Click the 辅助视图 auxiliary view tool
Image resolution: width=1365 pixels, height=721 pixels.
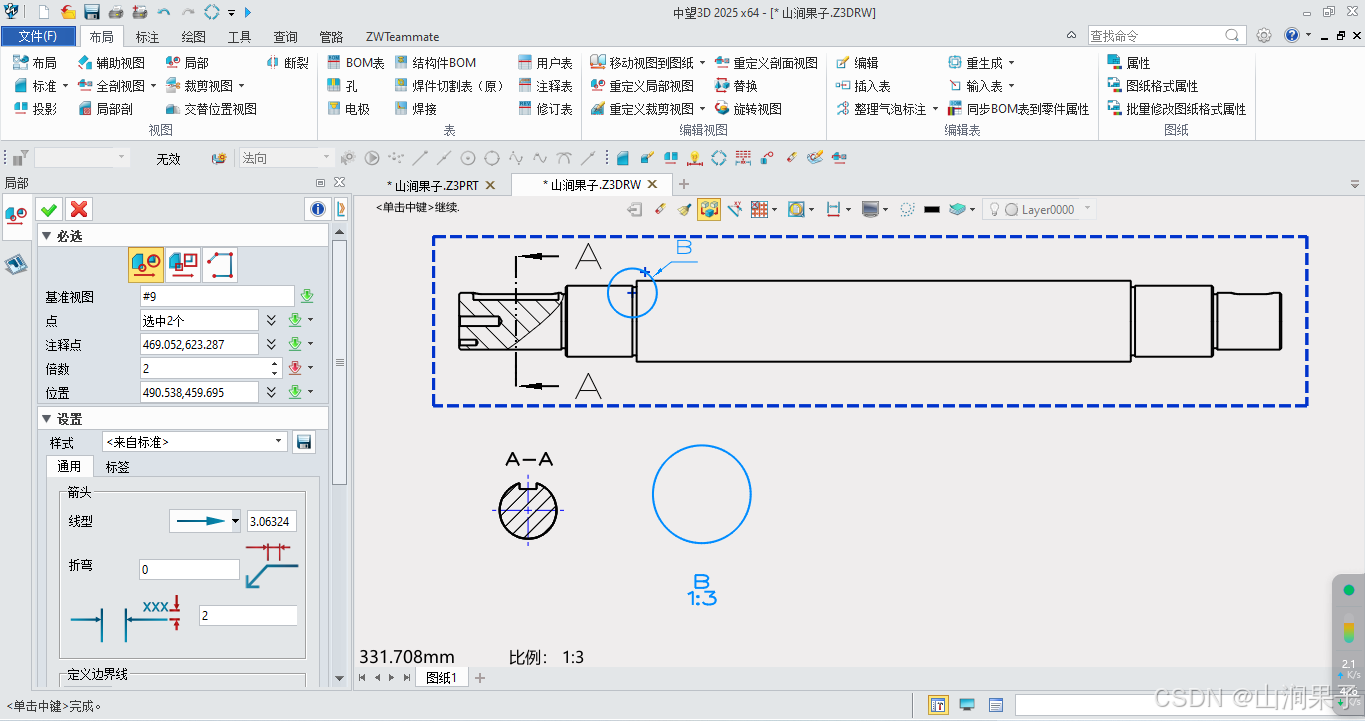(x=111, y=63)
